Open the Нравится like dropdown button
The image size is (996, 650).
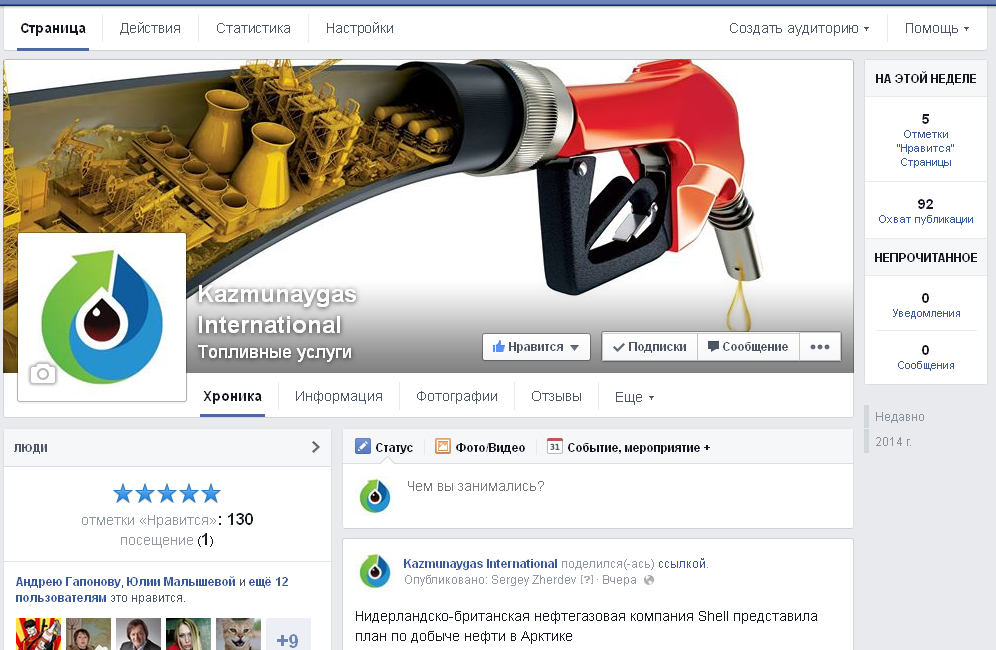tap(536, 347)
